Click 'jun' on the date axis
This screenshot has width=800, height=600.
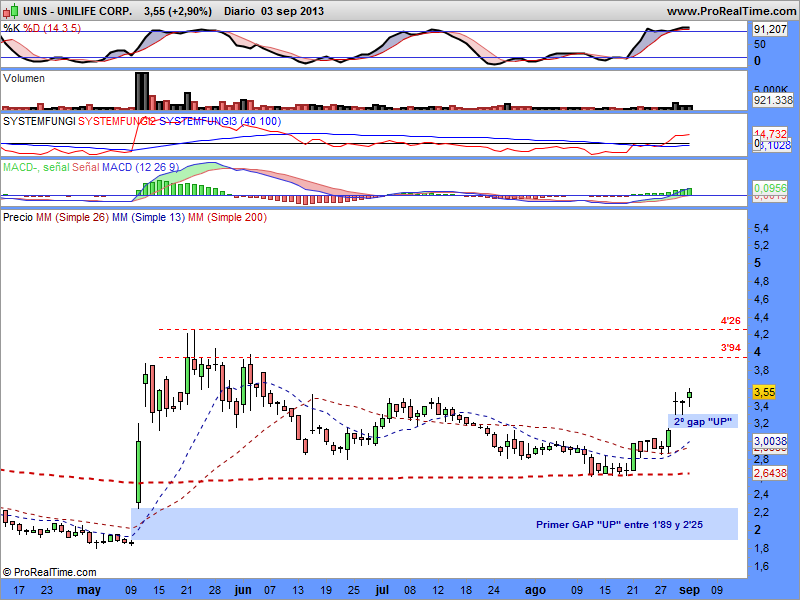tap(243, 590)
